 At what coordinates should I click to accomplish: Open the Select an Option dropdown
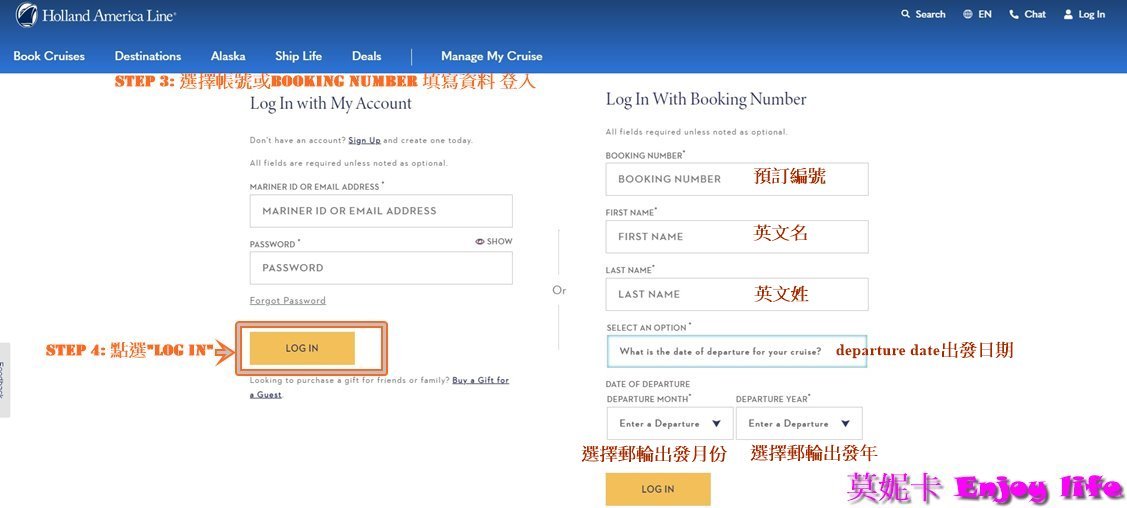737,352
